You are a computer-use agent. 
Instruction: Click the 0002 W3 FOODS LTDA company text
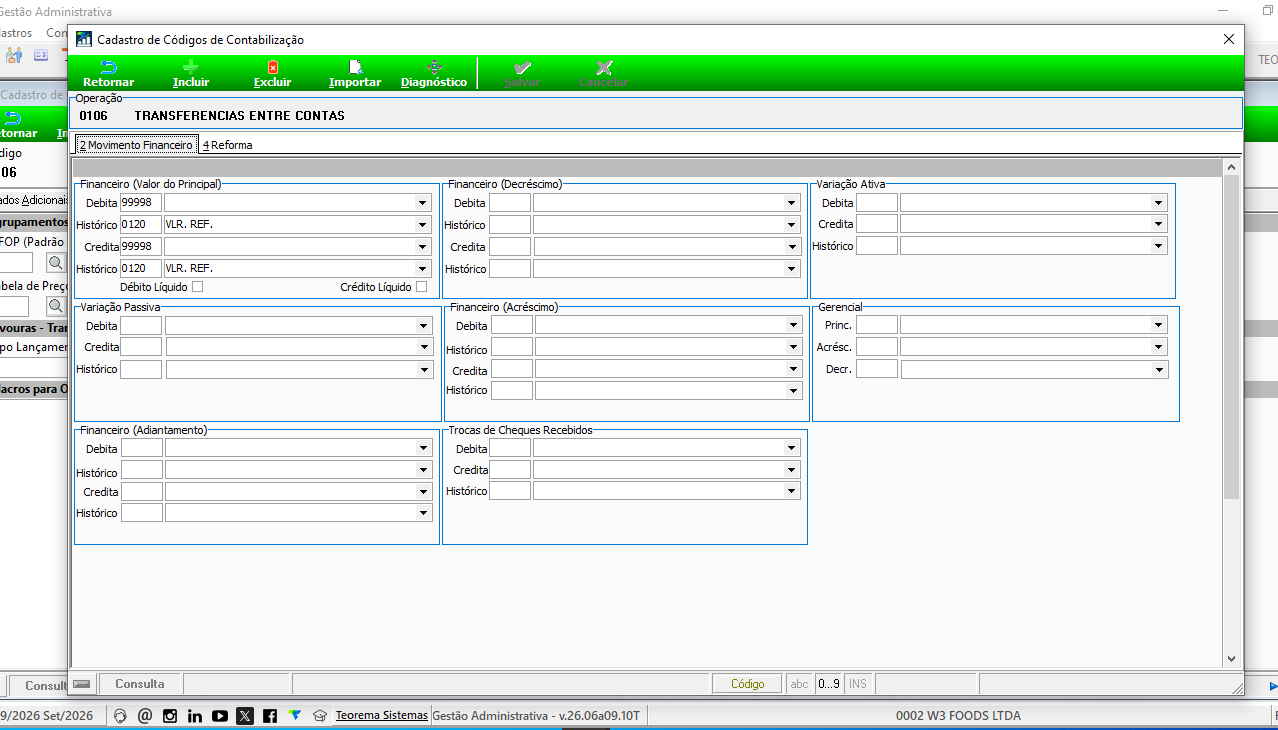coord(958,716)
